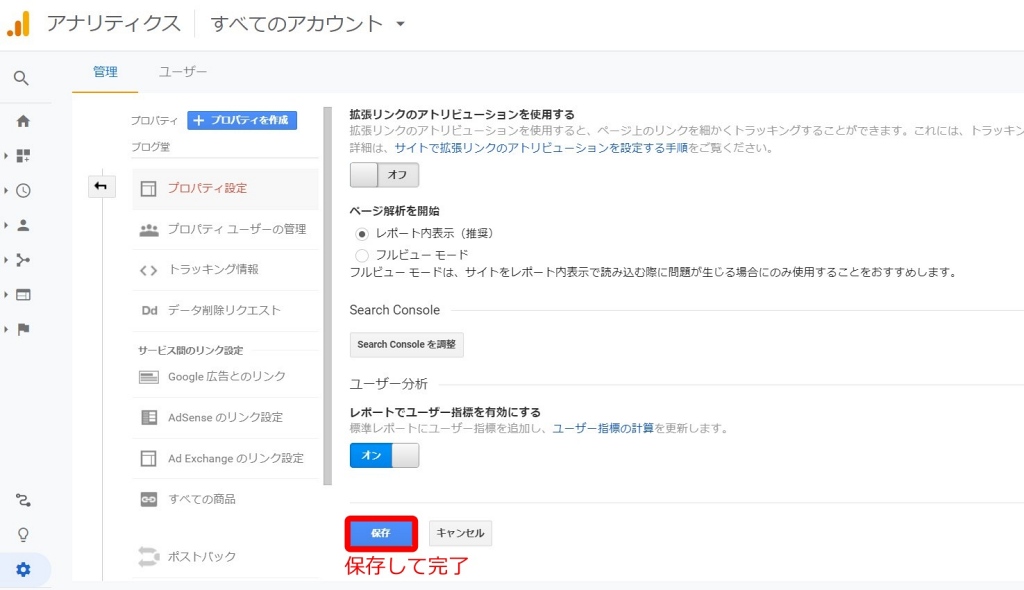Open the Analytics home icon

click(22, 122)
